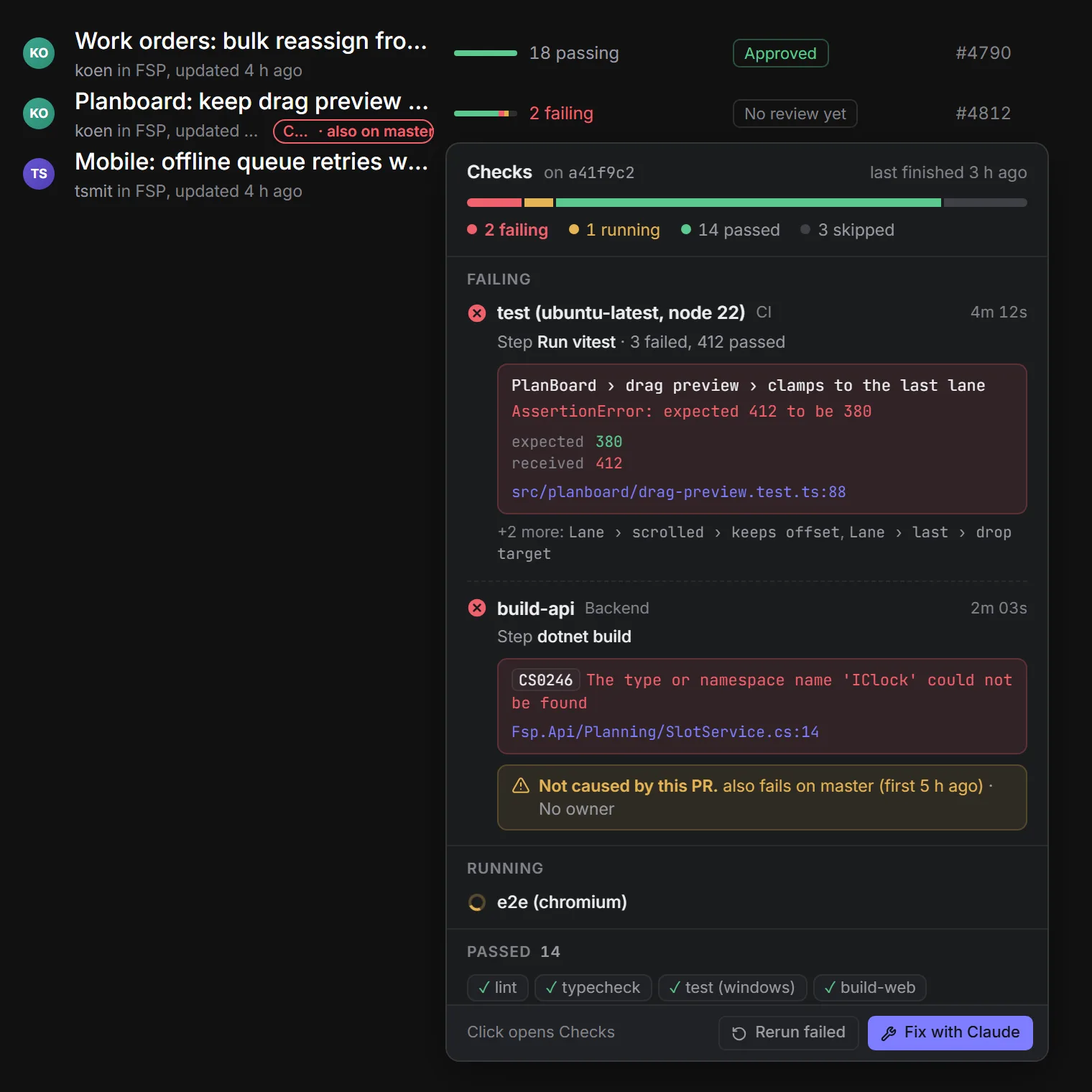The width and height of the screenshot is (1092, 1092).
Task: Click the 18 passing status text
Action: pos(574,53)
